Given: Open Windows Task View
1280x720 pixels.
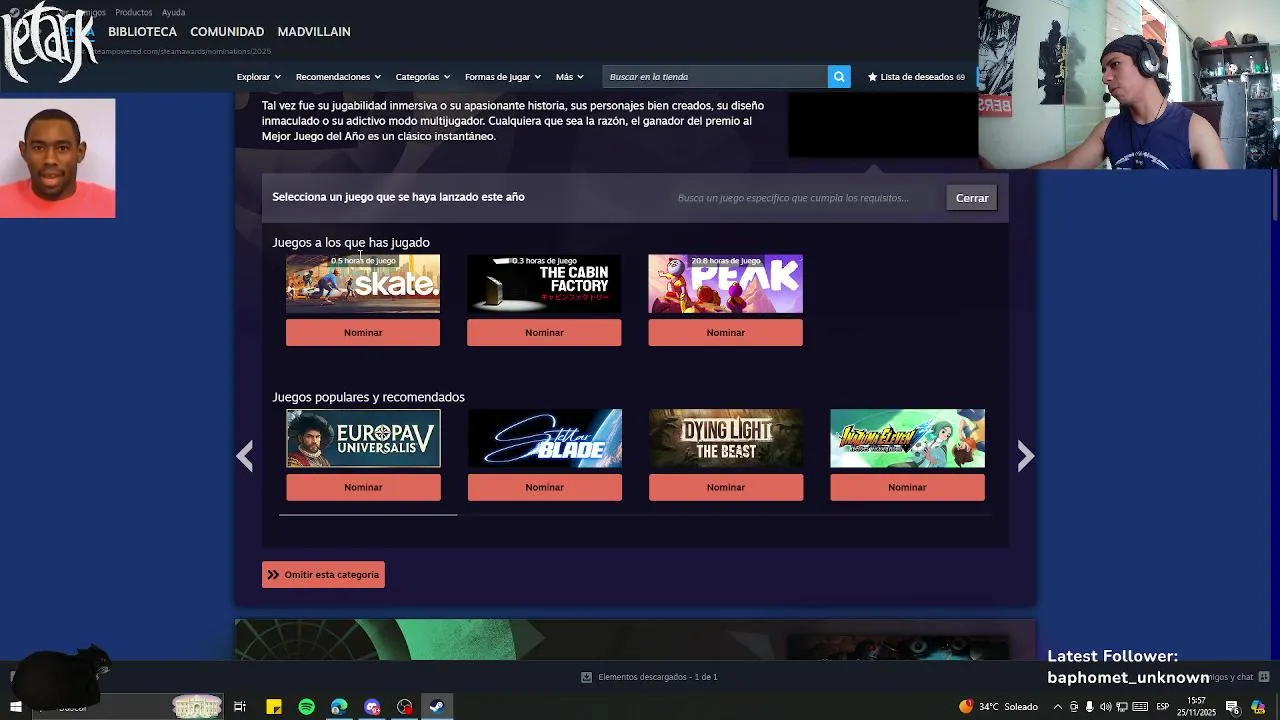Looking at the screenshot, I should [240, 707].
